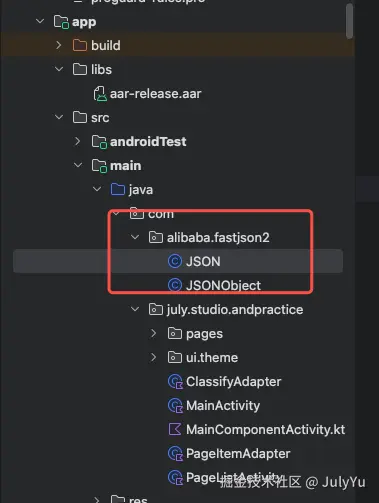Screen dimensions: 379x503
Task: Click the androidTest module folder icon
Action: (x=99, y=142)
